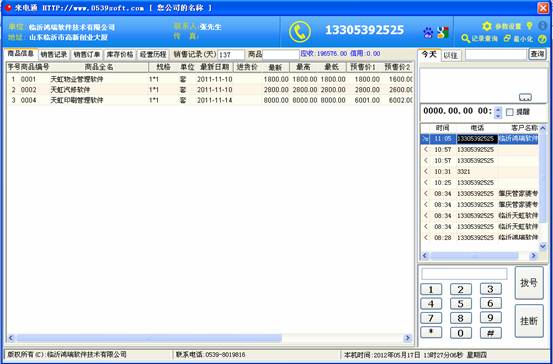Sort by the 商品全名 column header
The image size is (553, 364).
pyautogui.click(x=99, y=67)
